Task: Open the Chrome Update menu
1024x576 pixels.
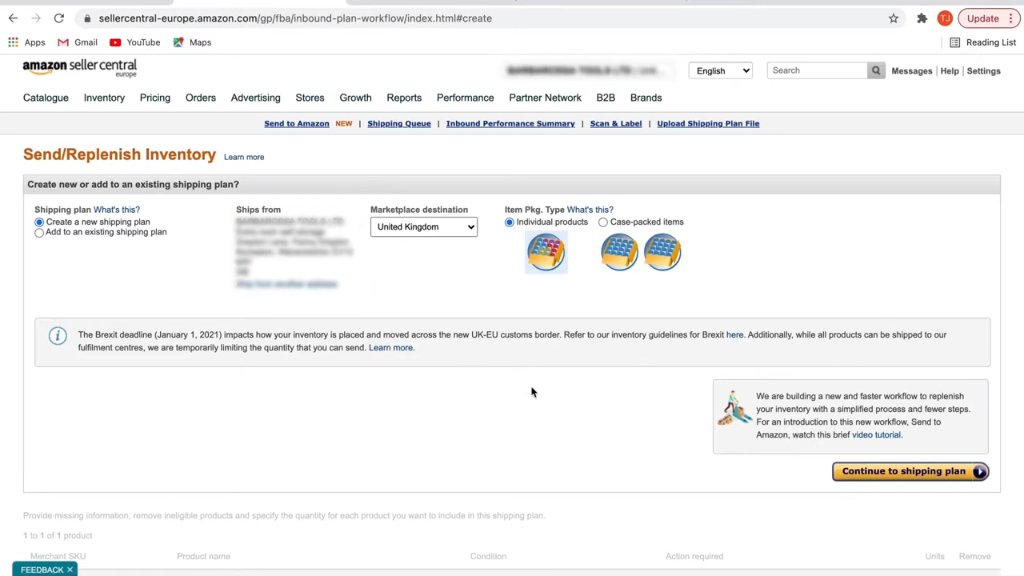Action: click(989, 18)
